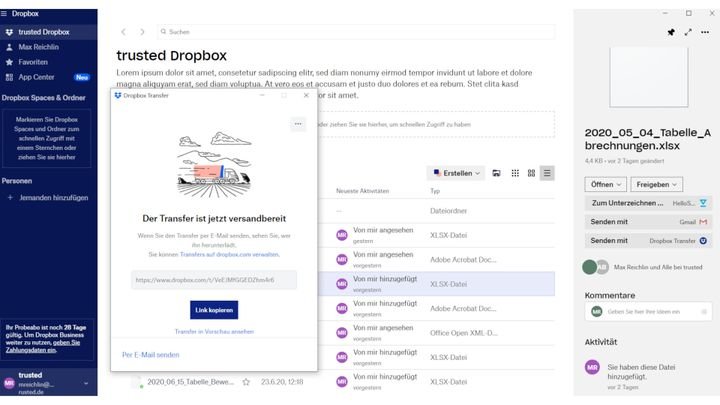
Task: Click shared members avatars for Max Reichlin
Action: 596,267
